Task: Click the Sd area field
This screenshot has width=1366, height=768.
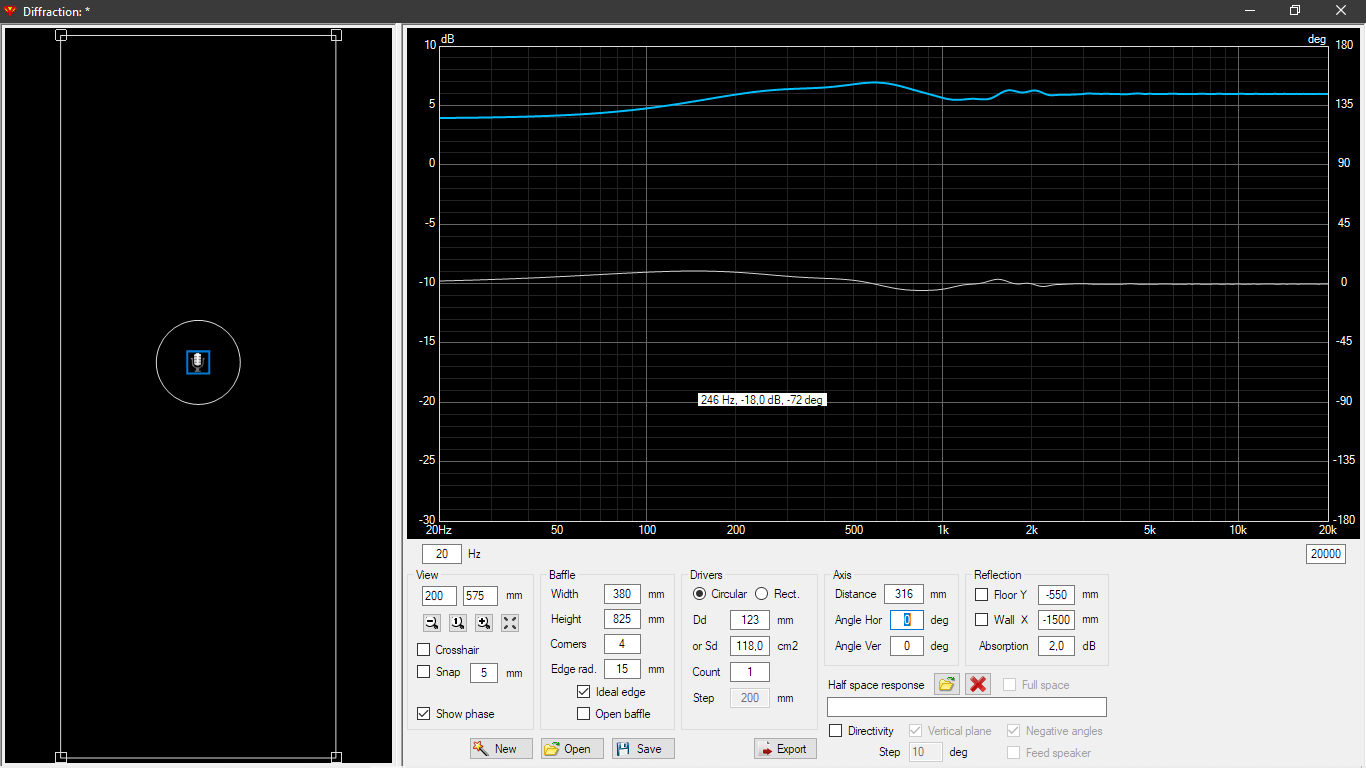Action: coord(750,646)
